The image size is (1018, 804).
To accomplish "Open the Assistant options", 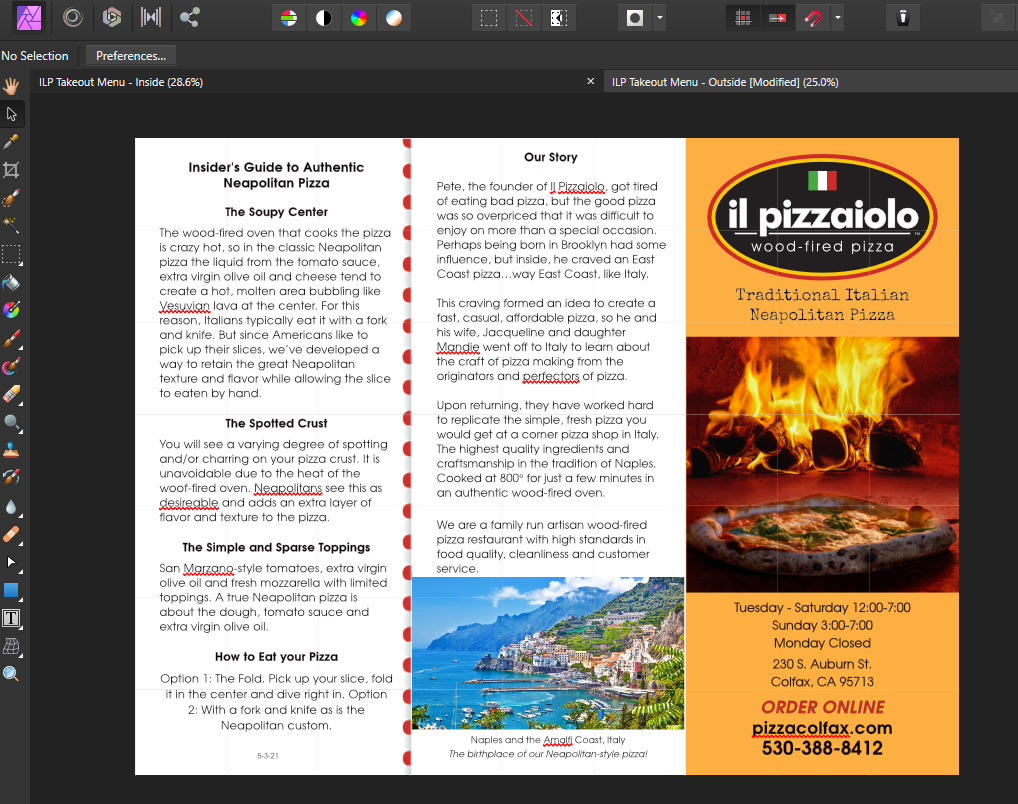I will coord(902,18).
